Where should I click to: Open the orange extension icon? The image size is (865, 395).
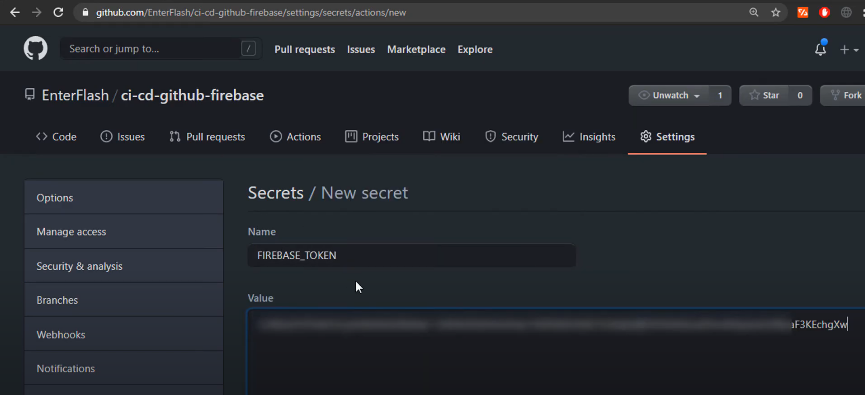pos(803,12)
